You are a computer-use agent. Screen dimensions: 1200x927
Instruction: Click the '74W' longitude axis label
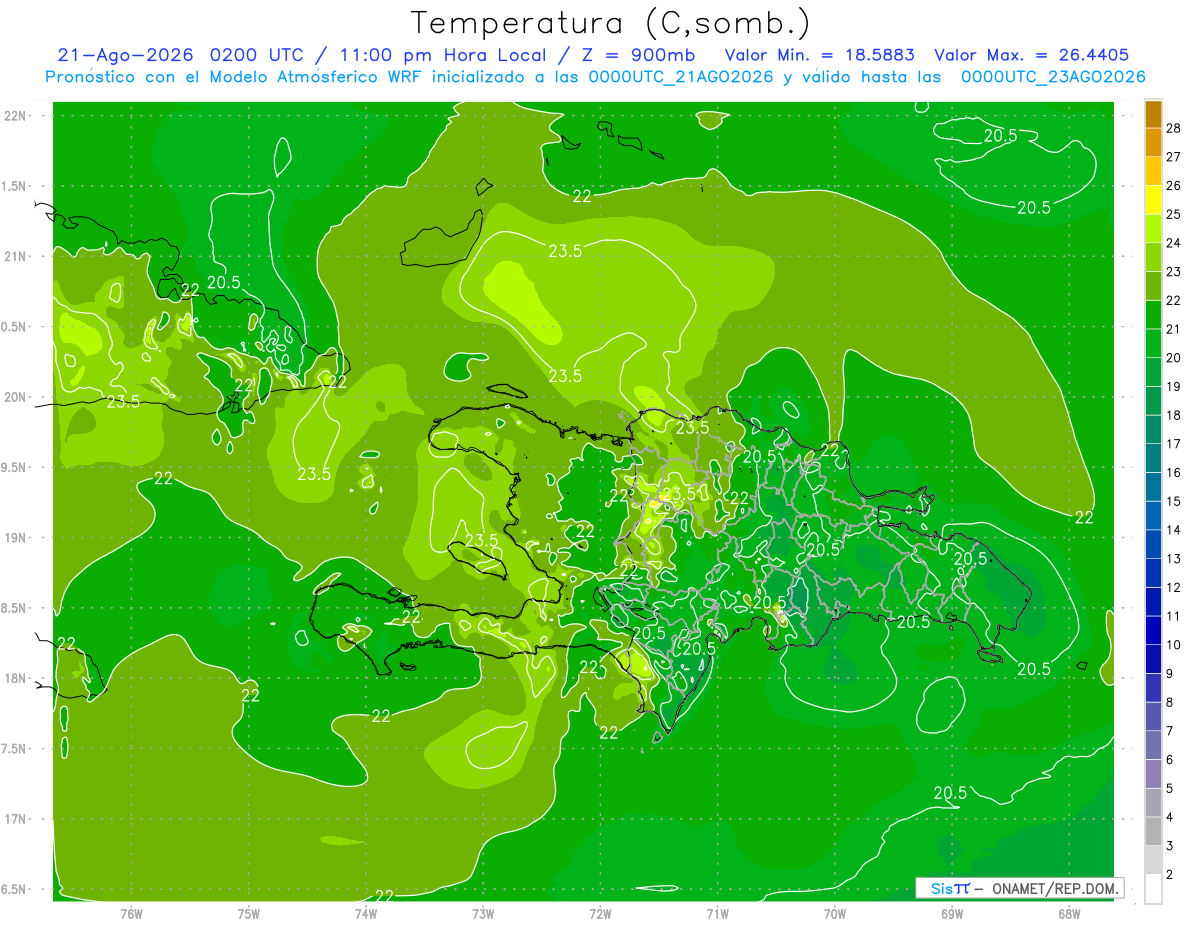pos(366,914)
